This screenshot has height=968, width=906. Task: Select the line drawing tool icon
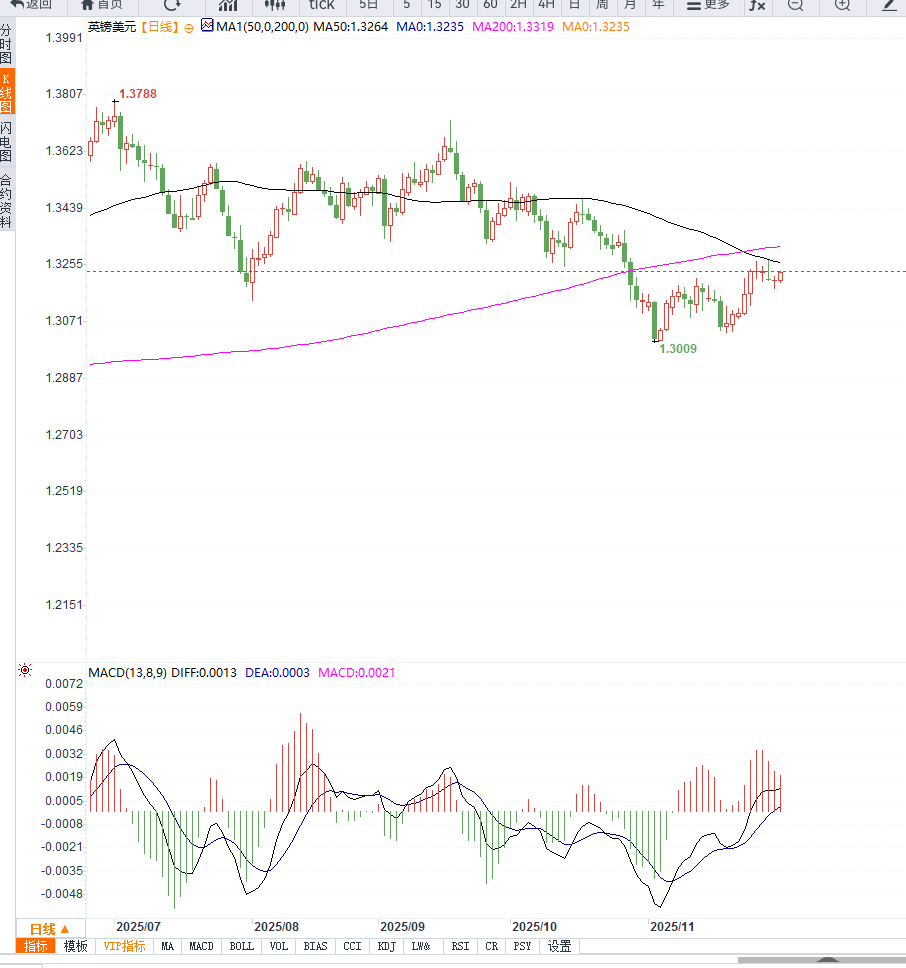click(889, 4)
